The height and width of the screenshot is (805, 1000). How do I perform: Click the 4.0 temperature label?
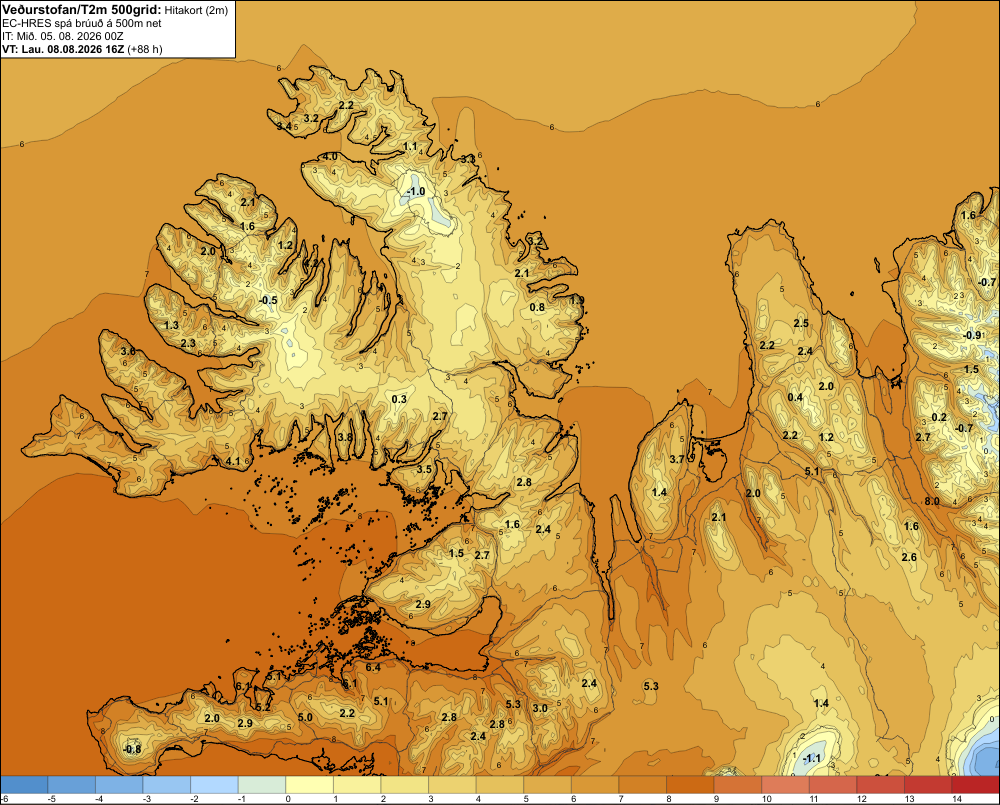330,156
